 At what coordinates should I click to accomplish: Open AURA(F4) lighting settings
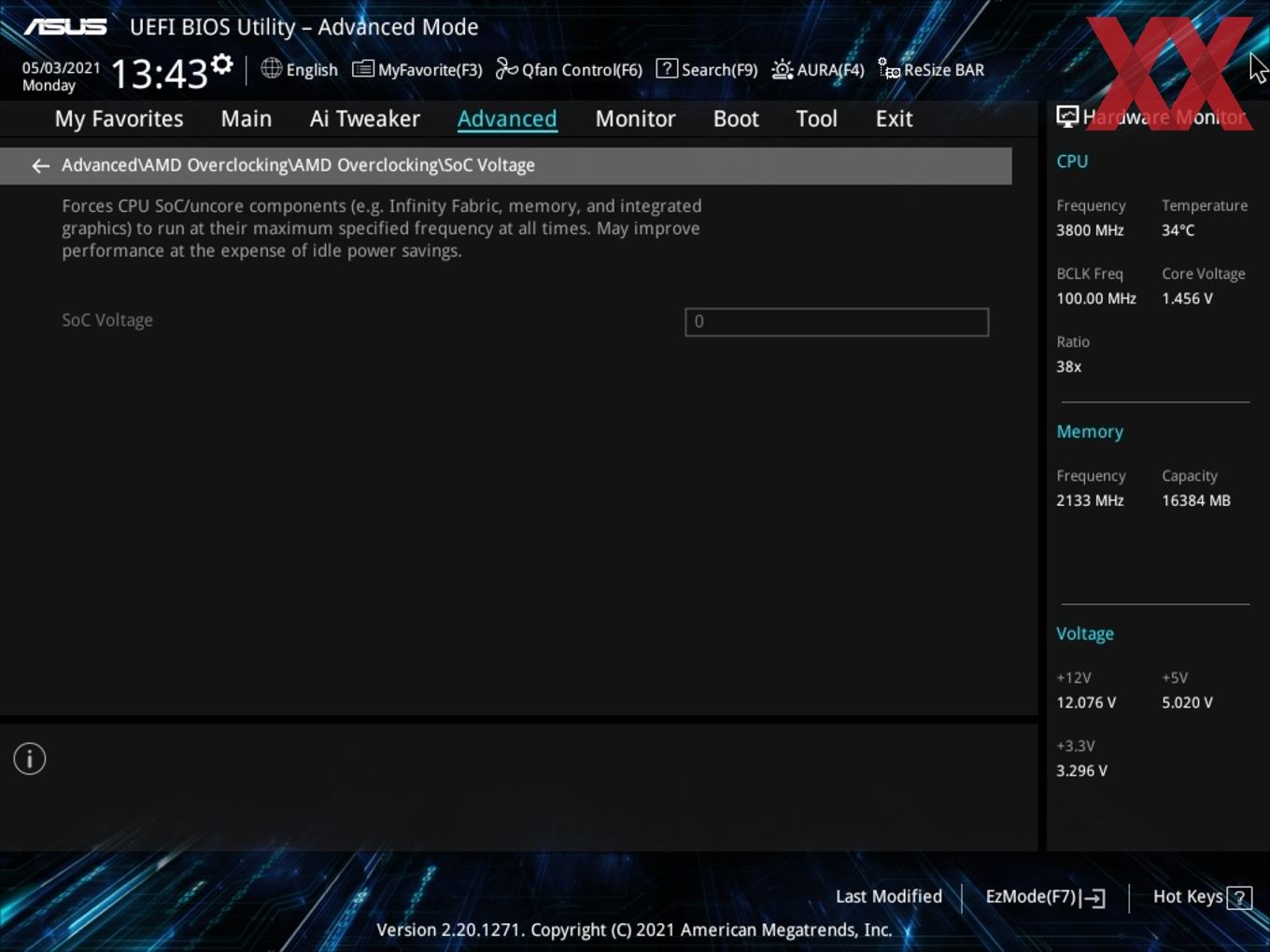[818, 70]
